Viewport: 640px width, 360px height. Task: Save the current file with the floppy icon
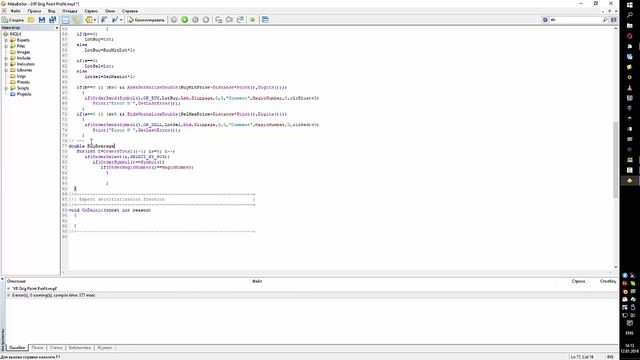click(x=42, y=20)
